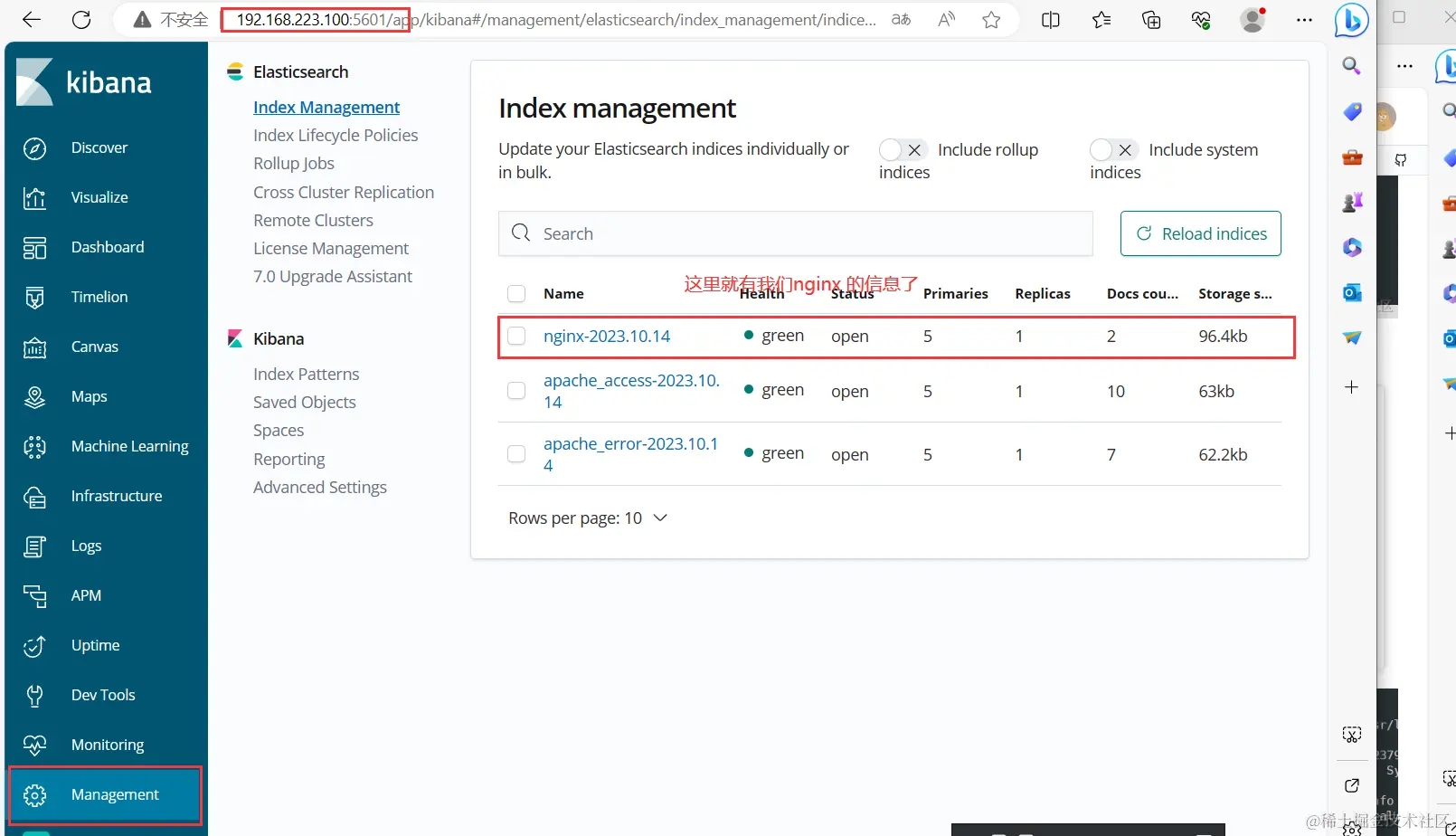
Task: Open the nginx-2023.10.14 index link
Action: 607,336
